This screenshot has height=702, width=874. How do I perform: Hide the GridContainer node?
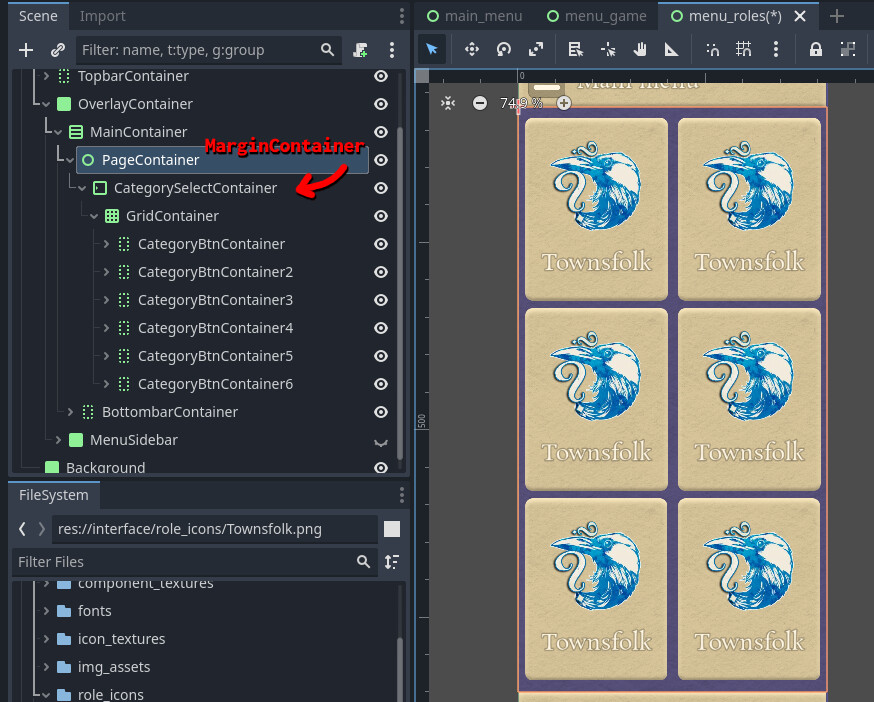click(381, 216)
